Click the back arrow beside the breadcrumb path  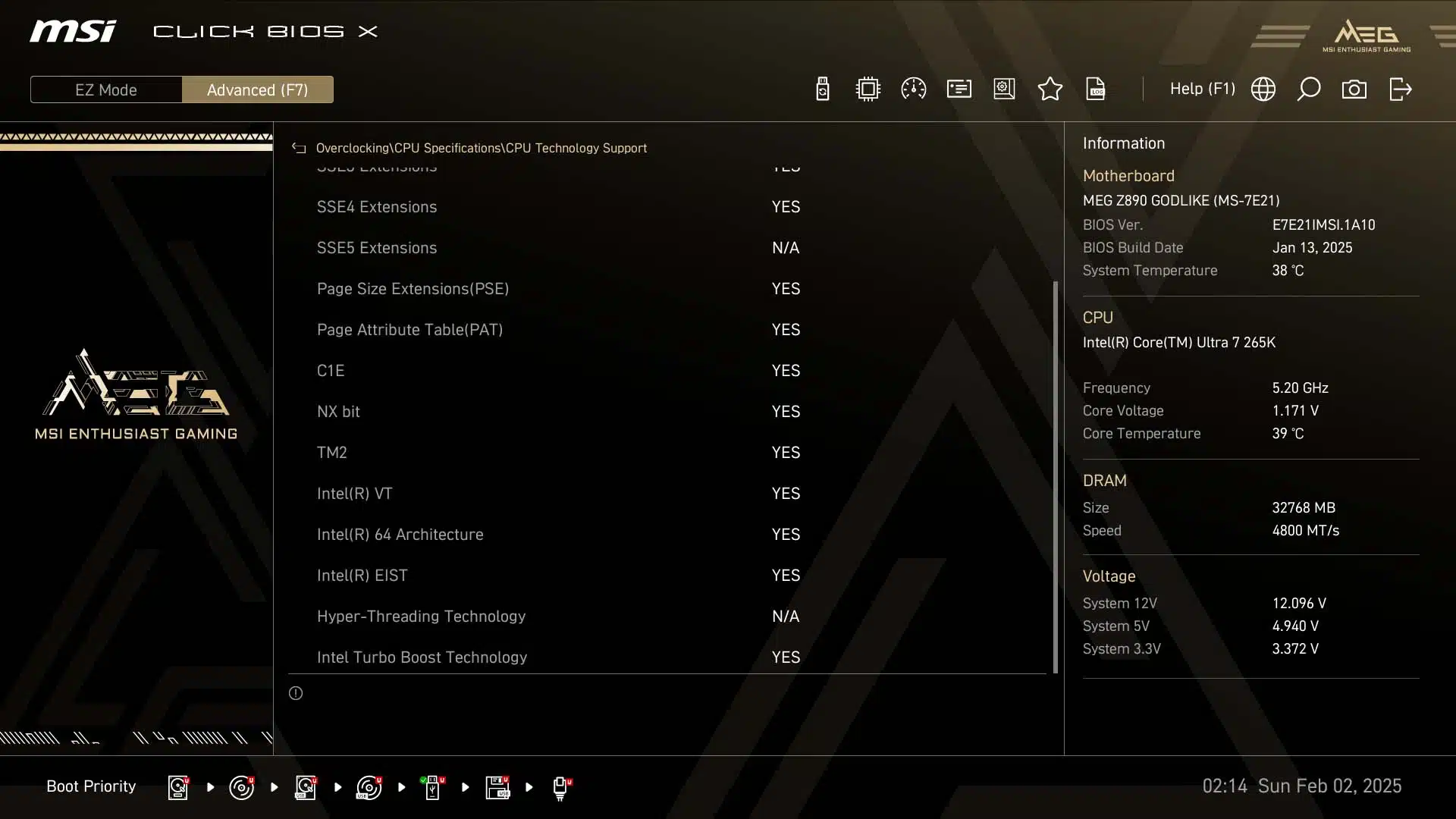299,148
